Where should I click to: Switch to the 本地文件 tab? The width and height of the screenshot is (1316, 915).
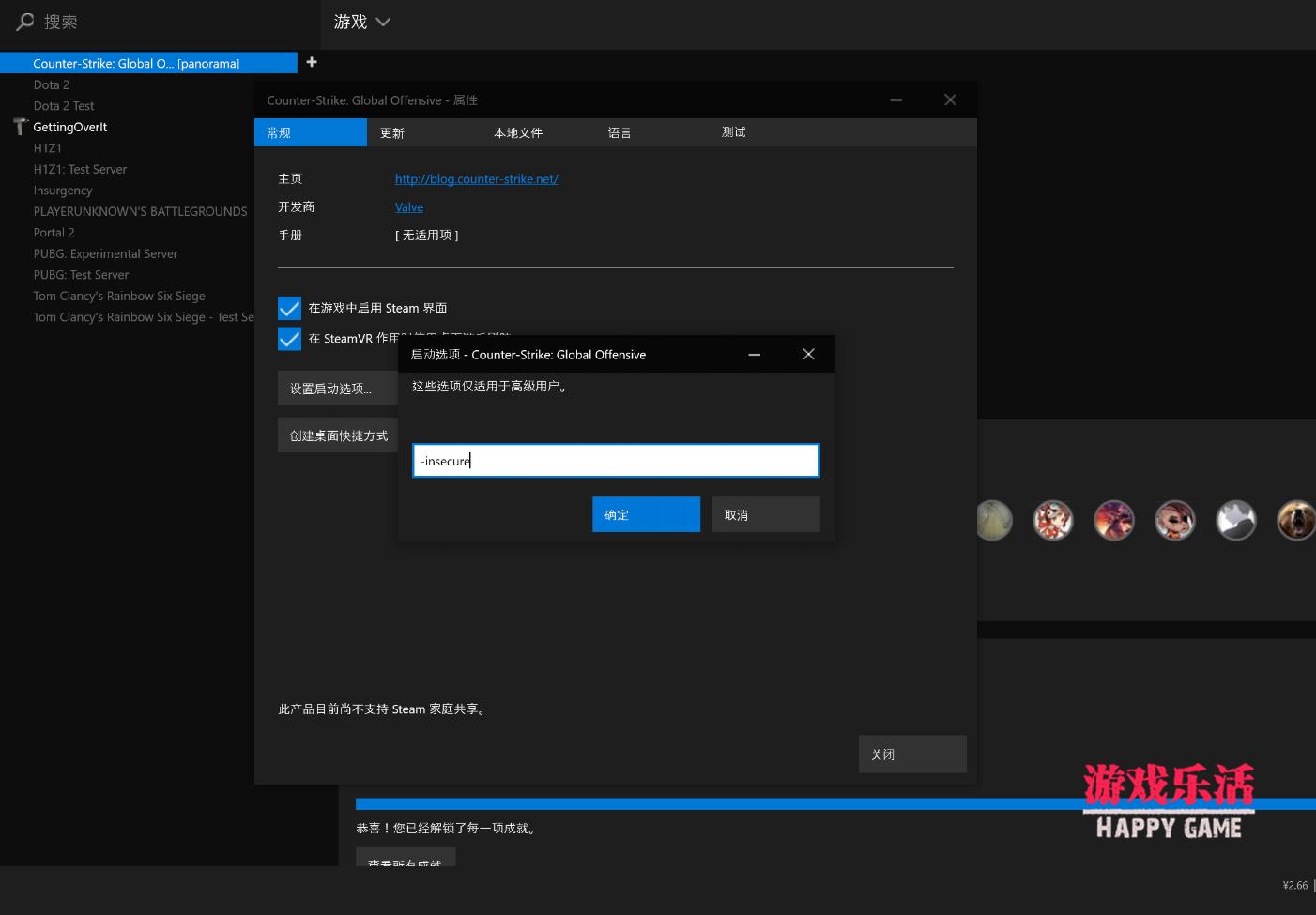pos(518,132)
